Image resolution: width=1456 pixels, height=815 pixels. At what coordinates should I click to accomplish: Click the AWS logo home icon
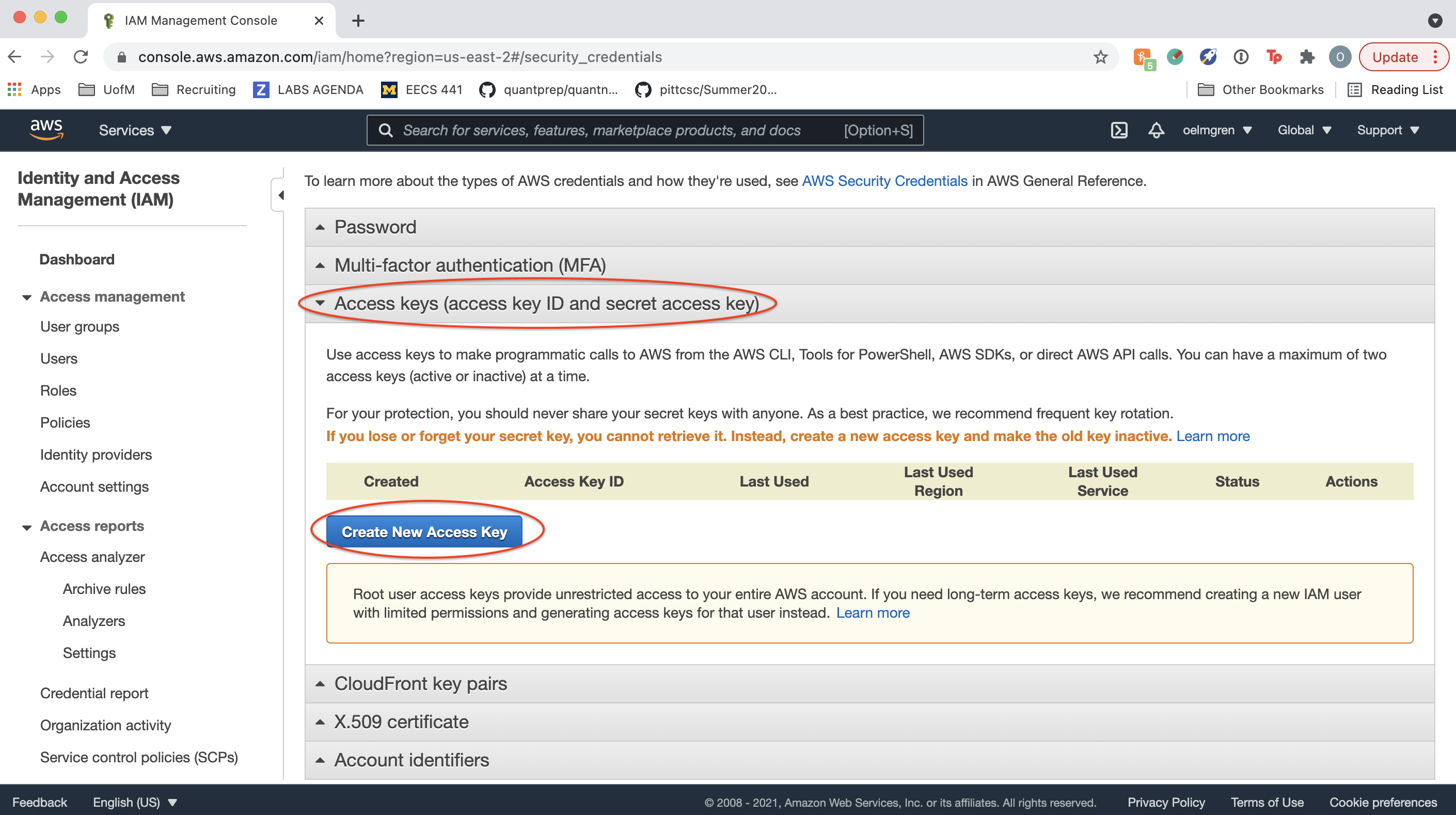pyautogui.click(x=46, y=130)
